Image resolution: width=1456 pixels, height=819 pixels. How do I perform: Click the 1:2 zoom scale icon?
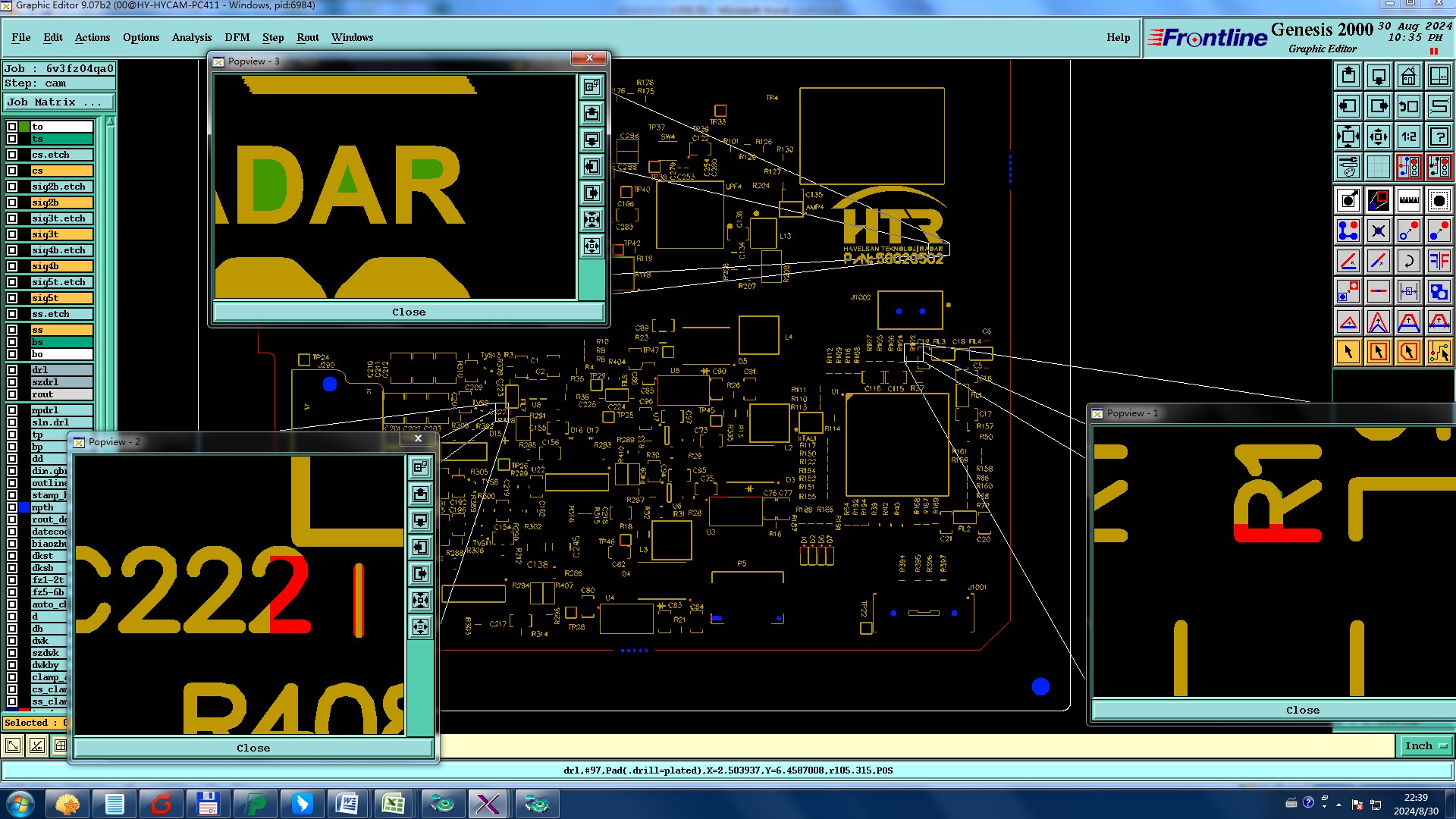click(1408, 136)
